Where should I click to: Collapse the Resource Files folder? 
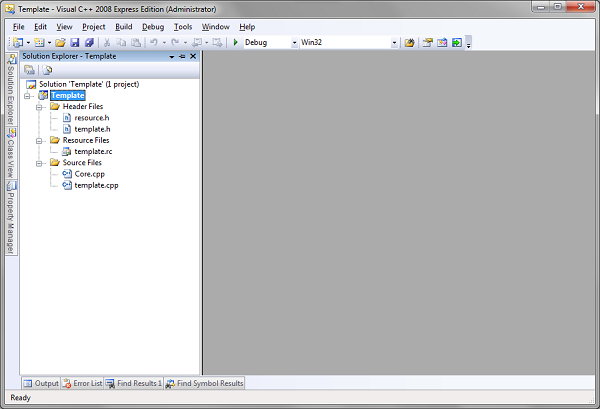(x=39, y=141)
